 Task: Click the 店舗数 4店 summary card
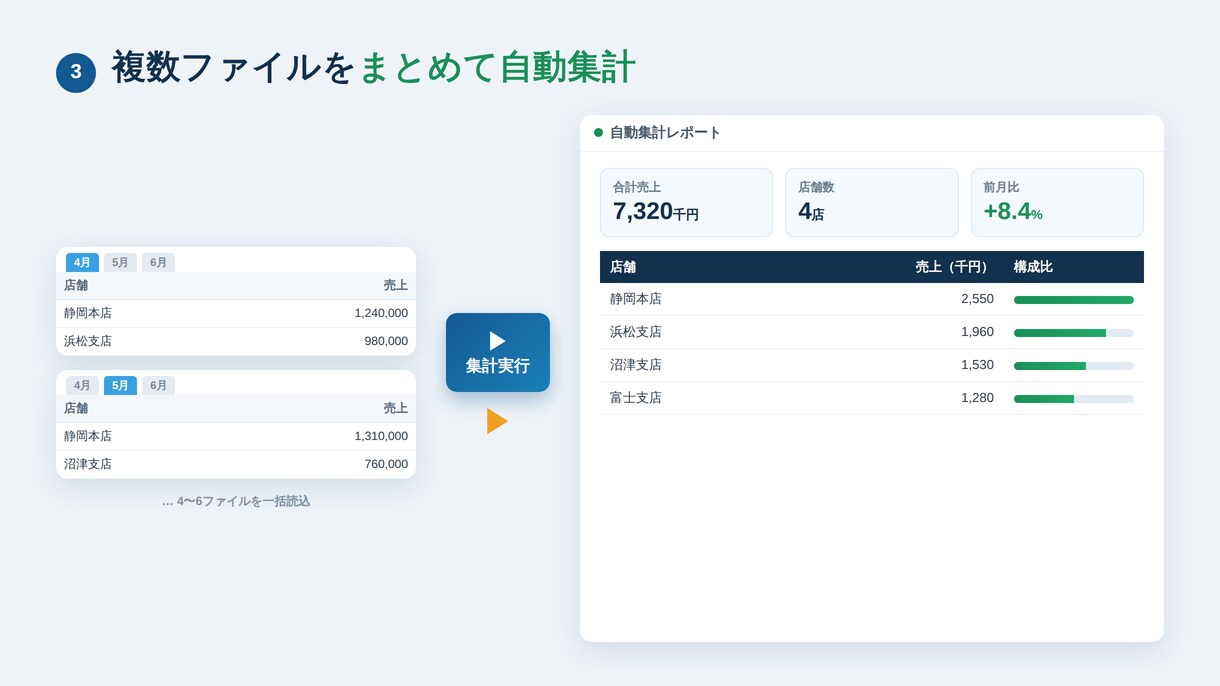[872, 202]
